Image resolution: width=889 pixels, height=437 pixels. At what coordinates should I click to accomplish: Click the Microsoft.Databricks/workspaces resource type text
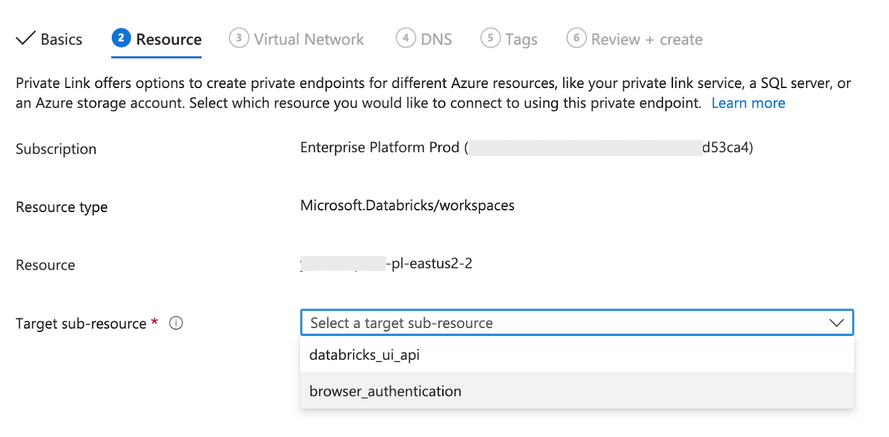407,206
